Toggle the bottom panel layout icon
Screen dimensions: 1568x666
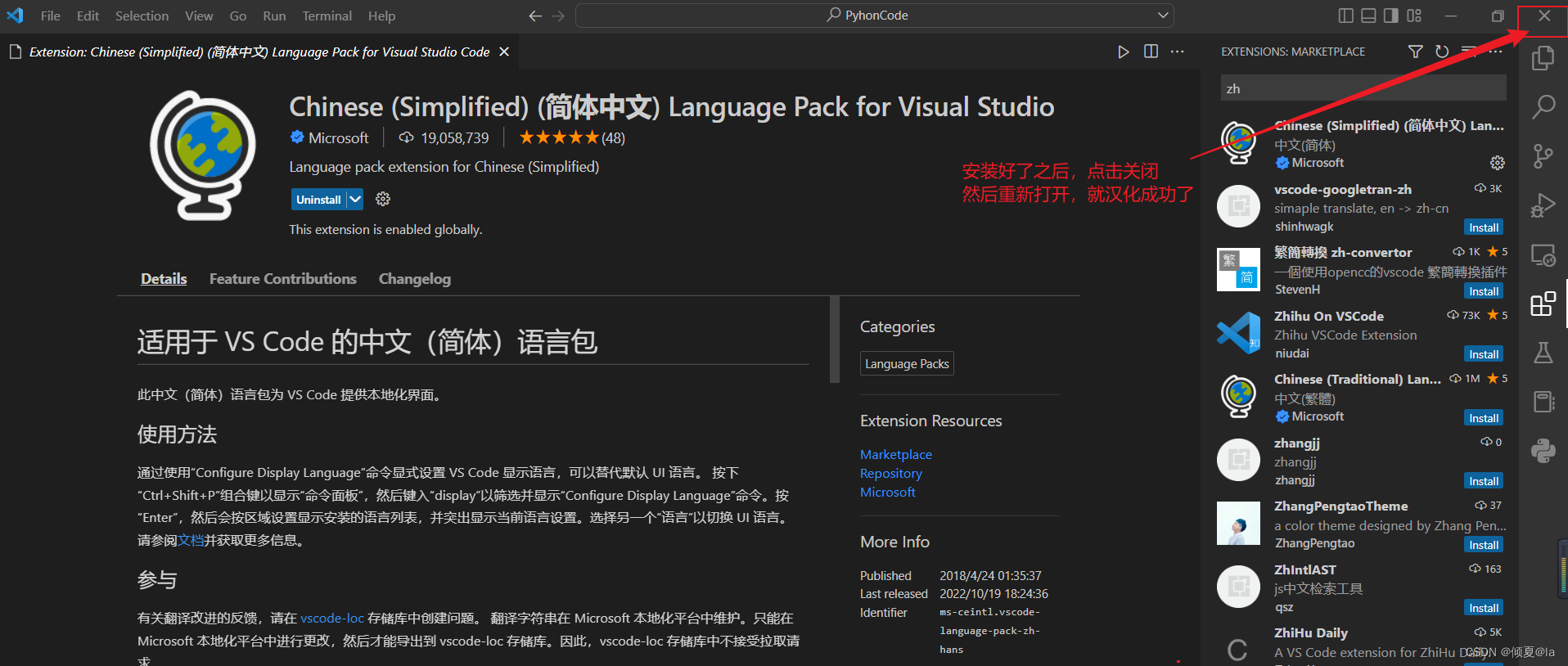point(1368,16)
